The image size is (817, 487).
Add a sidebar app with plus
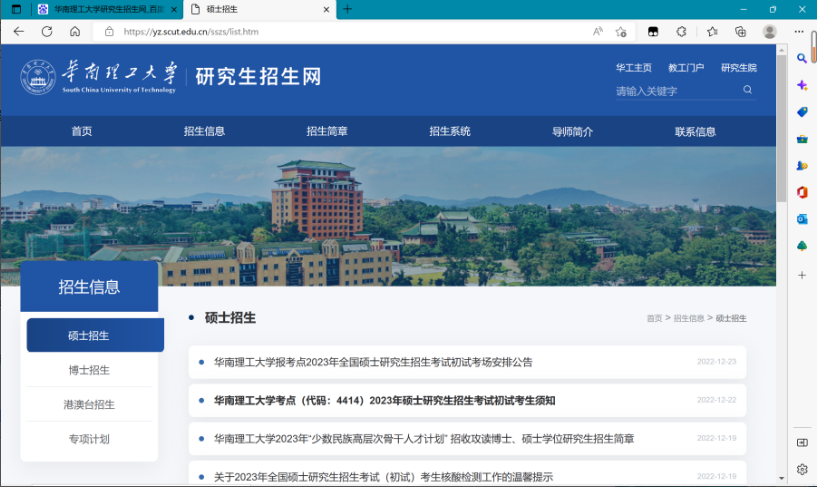coord(802,274)
